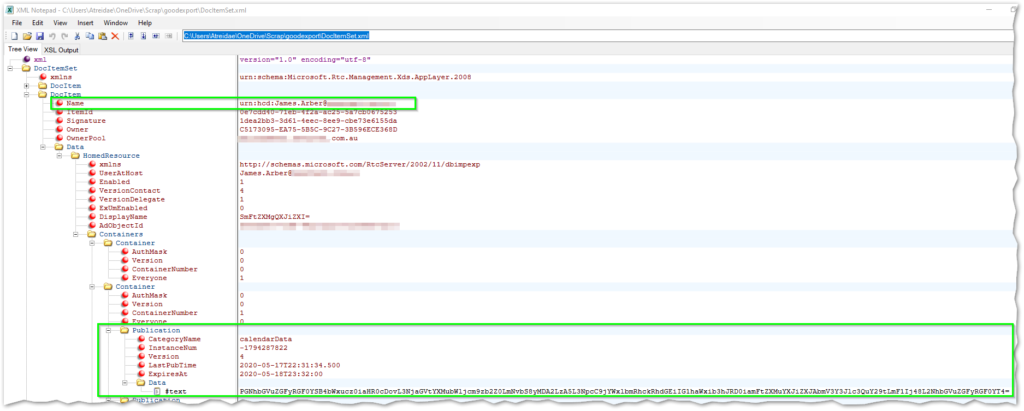Select the OwnerPool element
The image size is (1024, 411).
pos(84,138)
